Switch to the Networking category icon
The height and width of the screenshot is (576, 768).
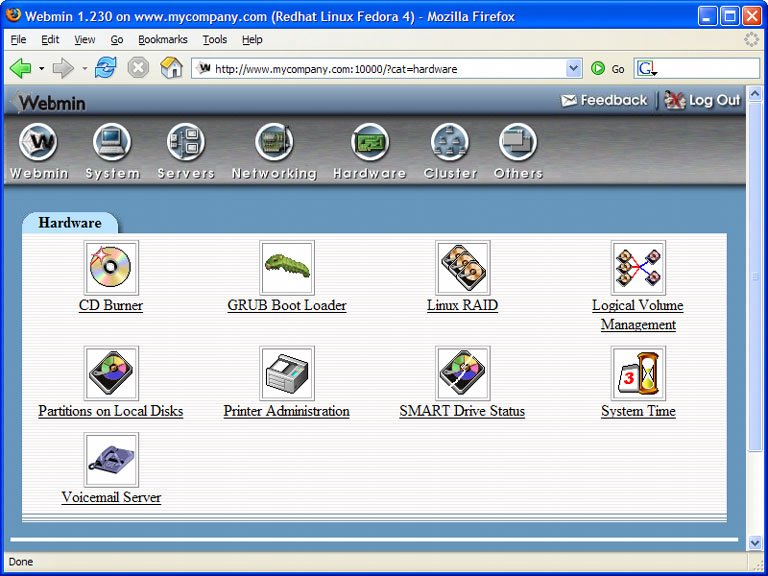tap(273, 143)
